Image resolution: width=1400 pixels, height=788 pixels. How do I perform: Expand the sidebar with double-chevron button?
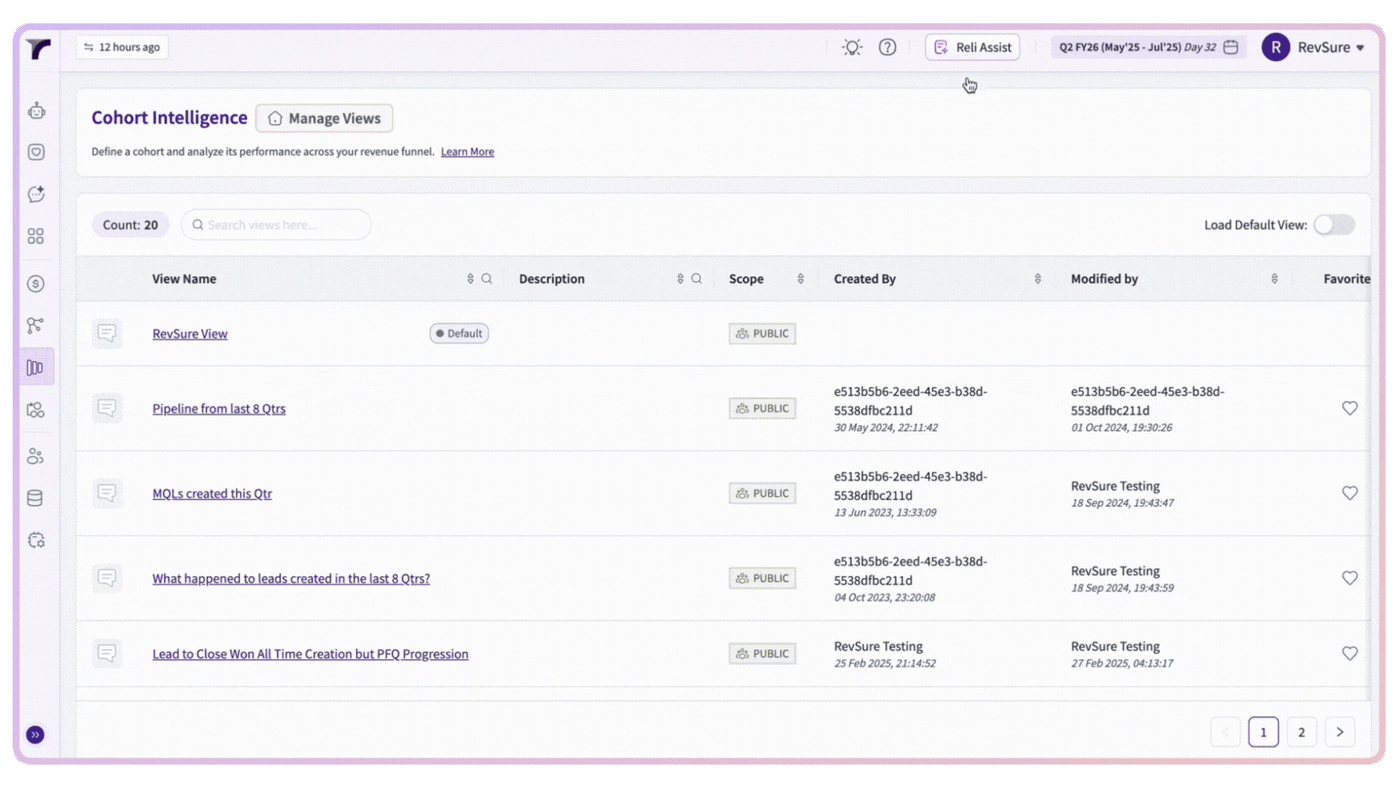click(x=35, y=735)
